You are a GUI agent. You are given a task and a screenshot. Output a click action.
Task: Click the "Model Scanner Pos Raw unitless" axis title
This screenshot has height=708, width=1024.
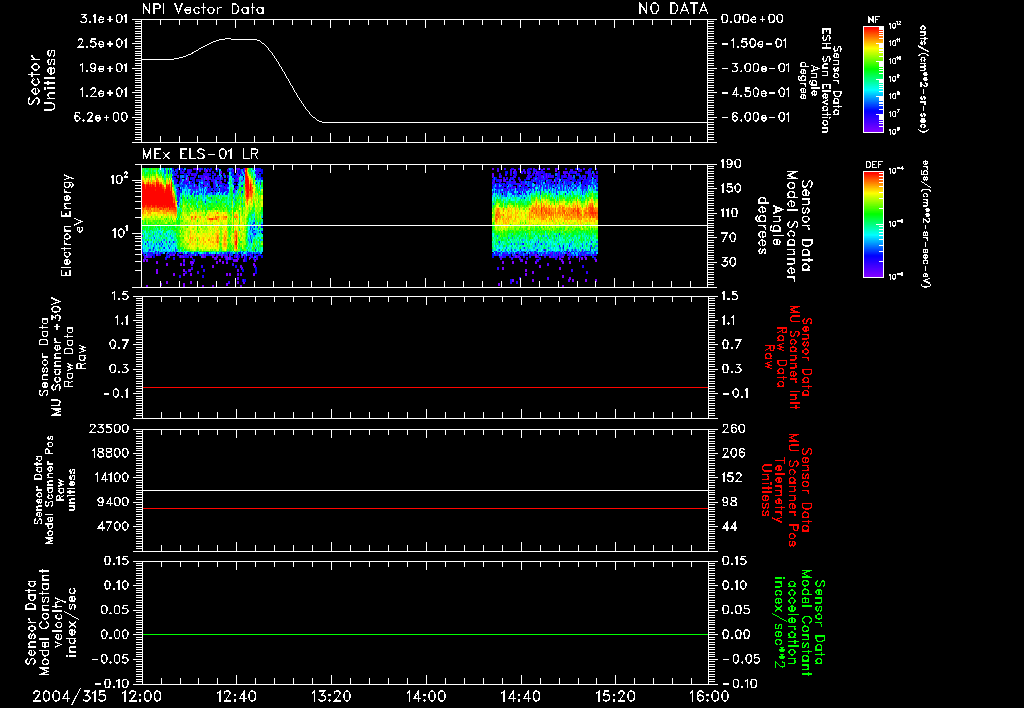tap(55, 491)
